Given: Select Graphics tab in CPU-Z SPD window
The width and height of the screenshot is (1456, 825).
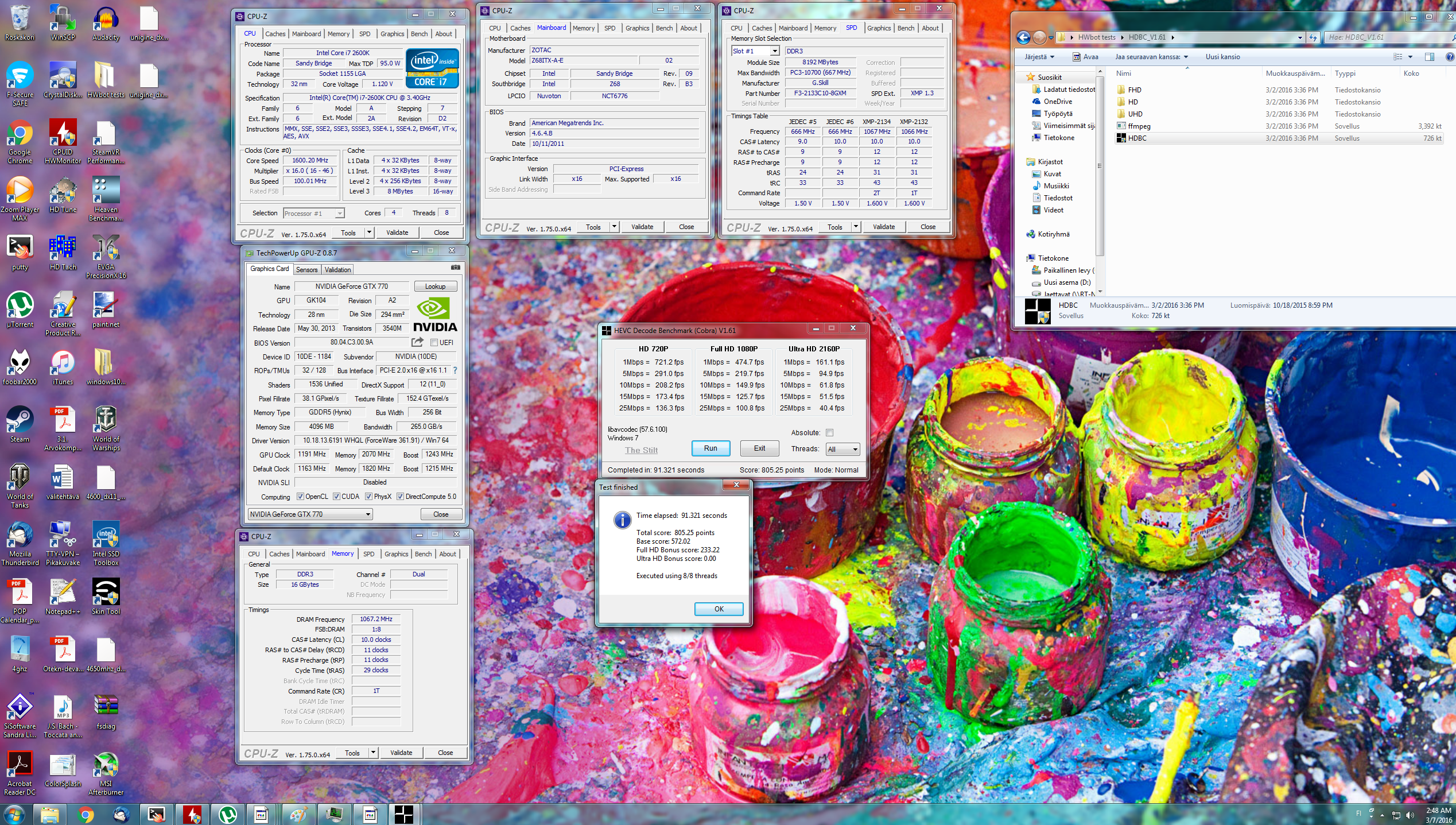Looking at the screenshot, I should pos(879,28).
